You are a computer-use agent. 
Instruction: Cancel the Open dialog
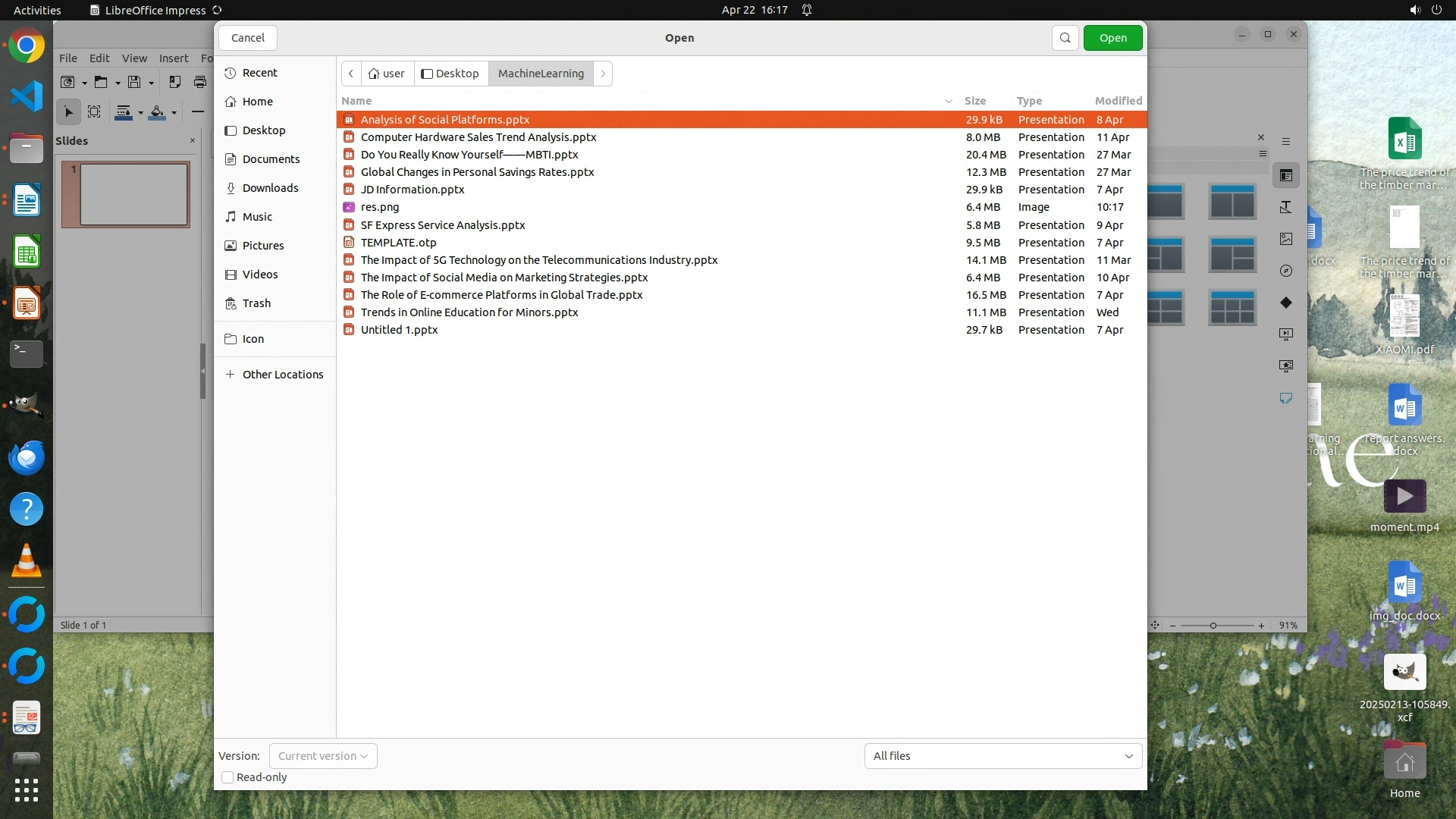click(x=248, y=38)
